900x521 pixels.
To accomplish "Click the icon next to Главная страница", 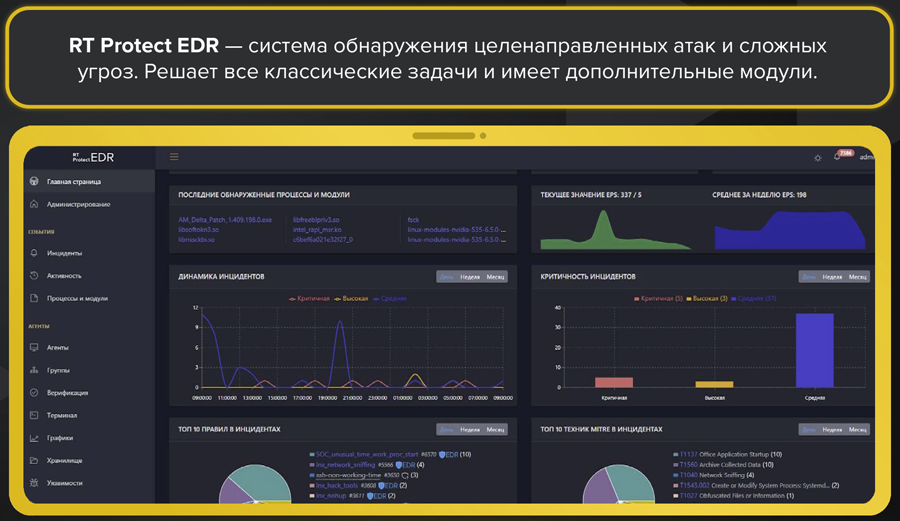I will pos(34,181).
